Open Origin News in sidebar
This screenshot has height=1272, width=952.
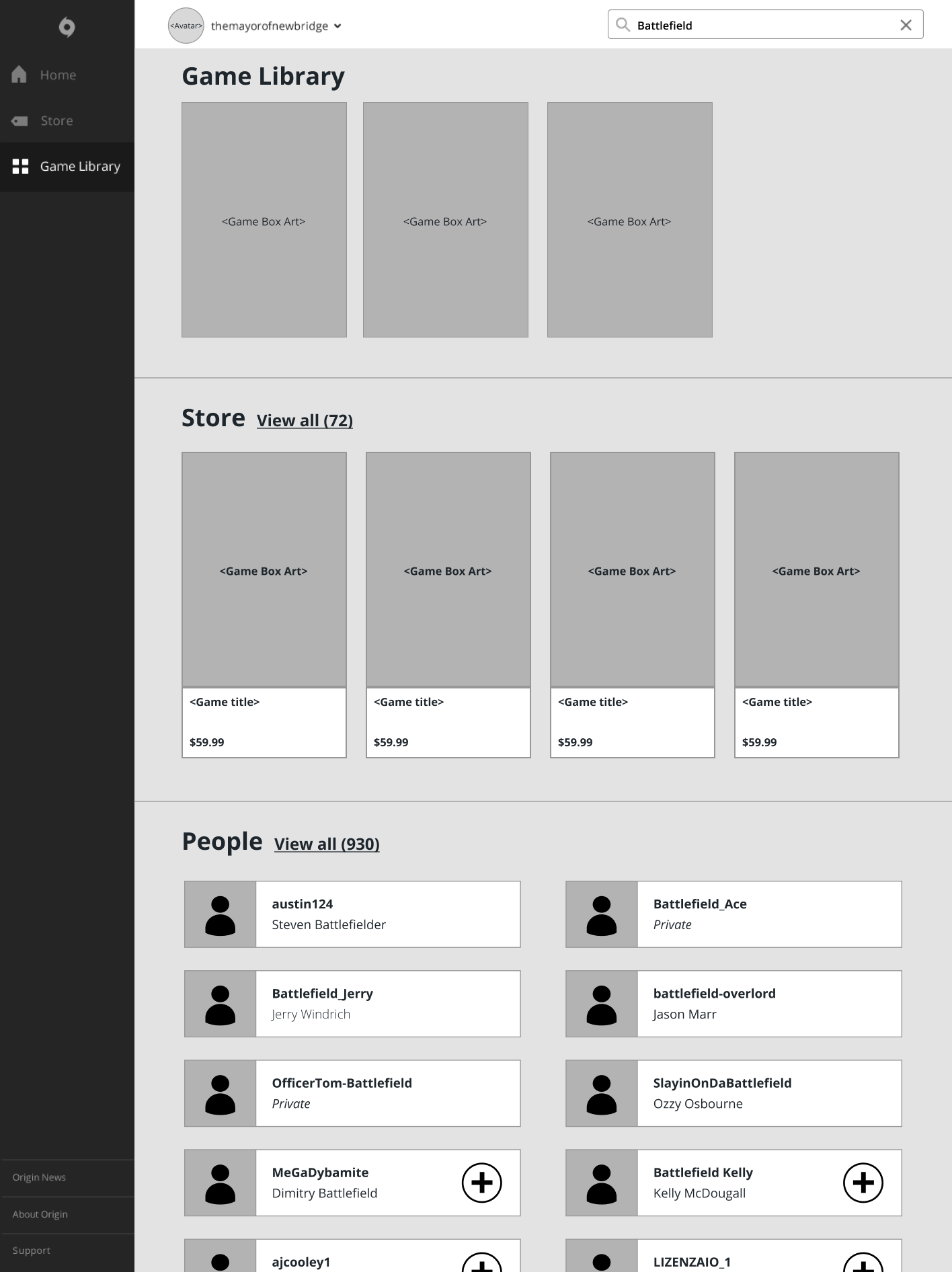[x=39, y=1177]
